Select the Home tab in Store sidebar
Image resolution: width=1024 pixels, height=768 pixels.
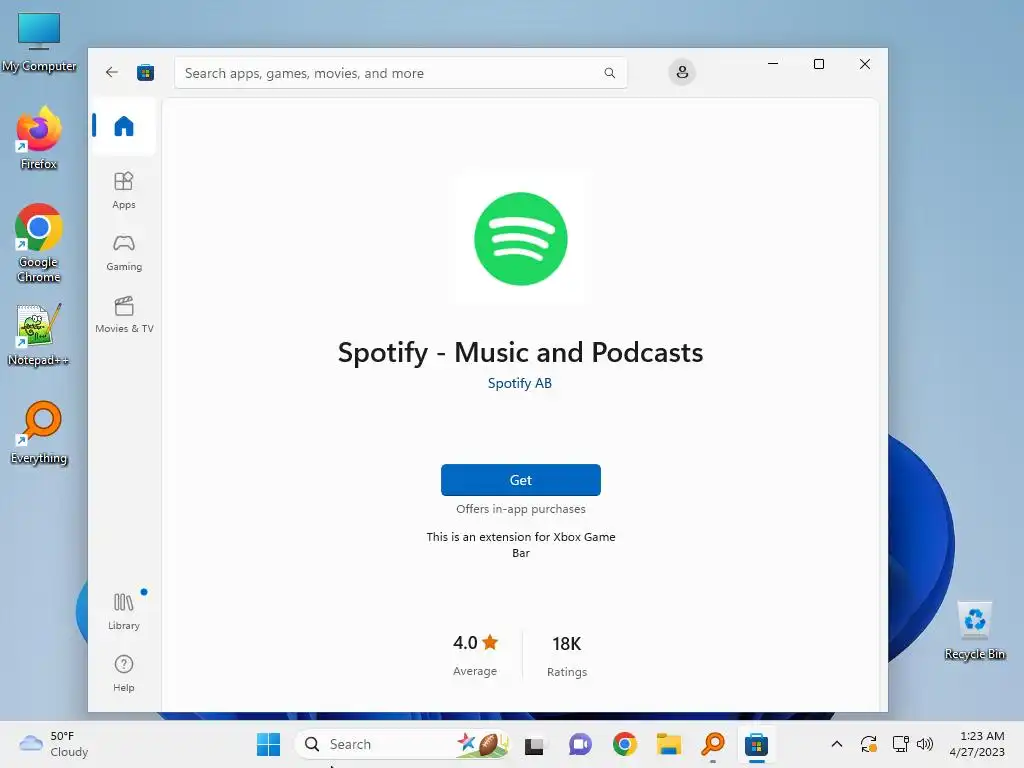[x=123, y=125]
